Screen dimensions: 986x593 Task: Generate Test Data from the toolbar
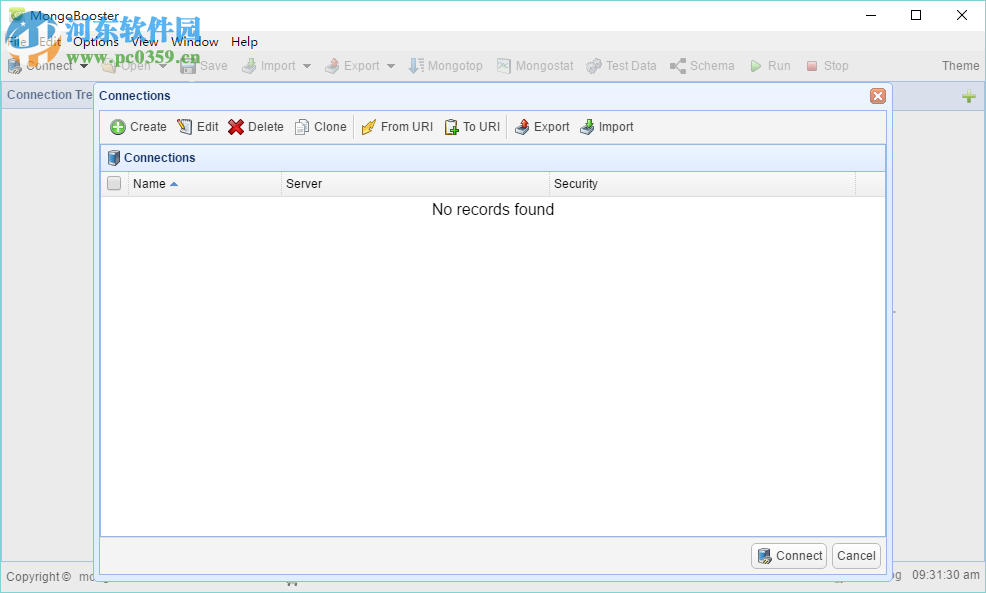tap(622, 65)
